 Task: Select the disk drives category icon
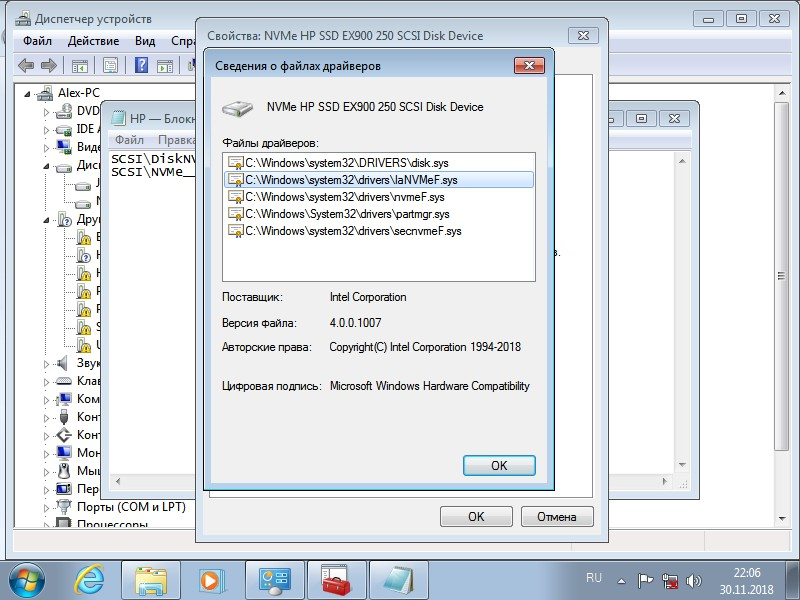[64, 166]
